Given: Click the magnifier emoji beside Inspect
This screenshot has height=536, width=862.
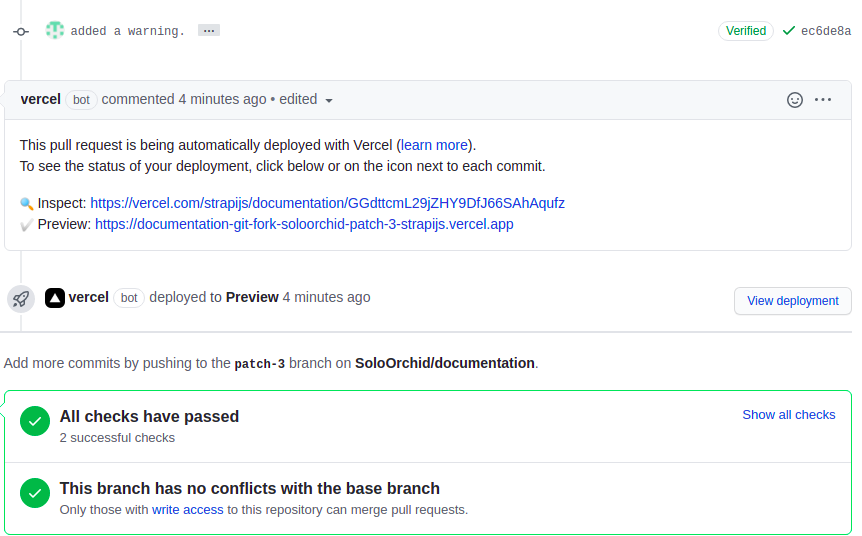Looking at the screenshot, I should pos(26,204).
